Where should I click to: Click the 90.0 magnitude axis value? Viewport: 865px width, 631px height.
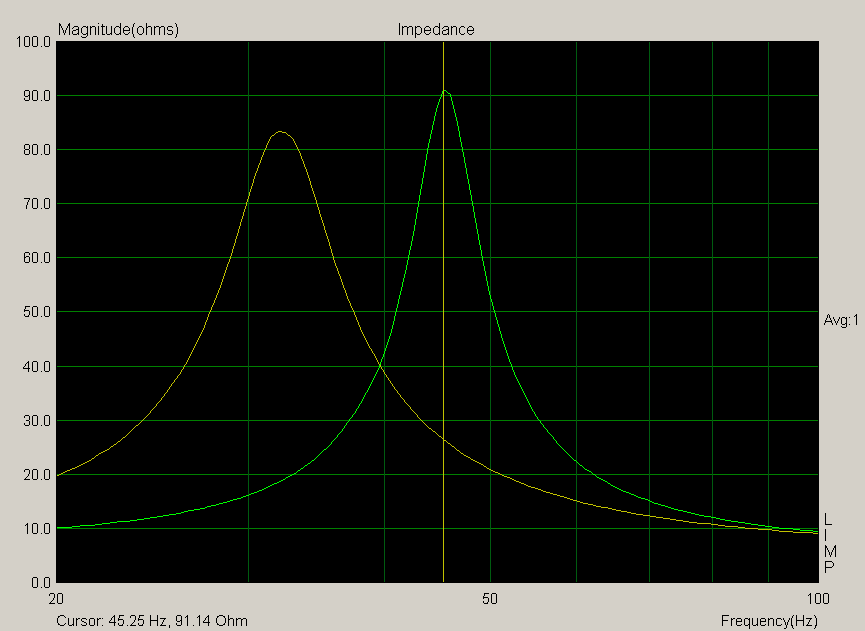pos(37,96)
